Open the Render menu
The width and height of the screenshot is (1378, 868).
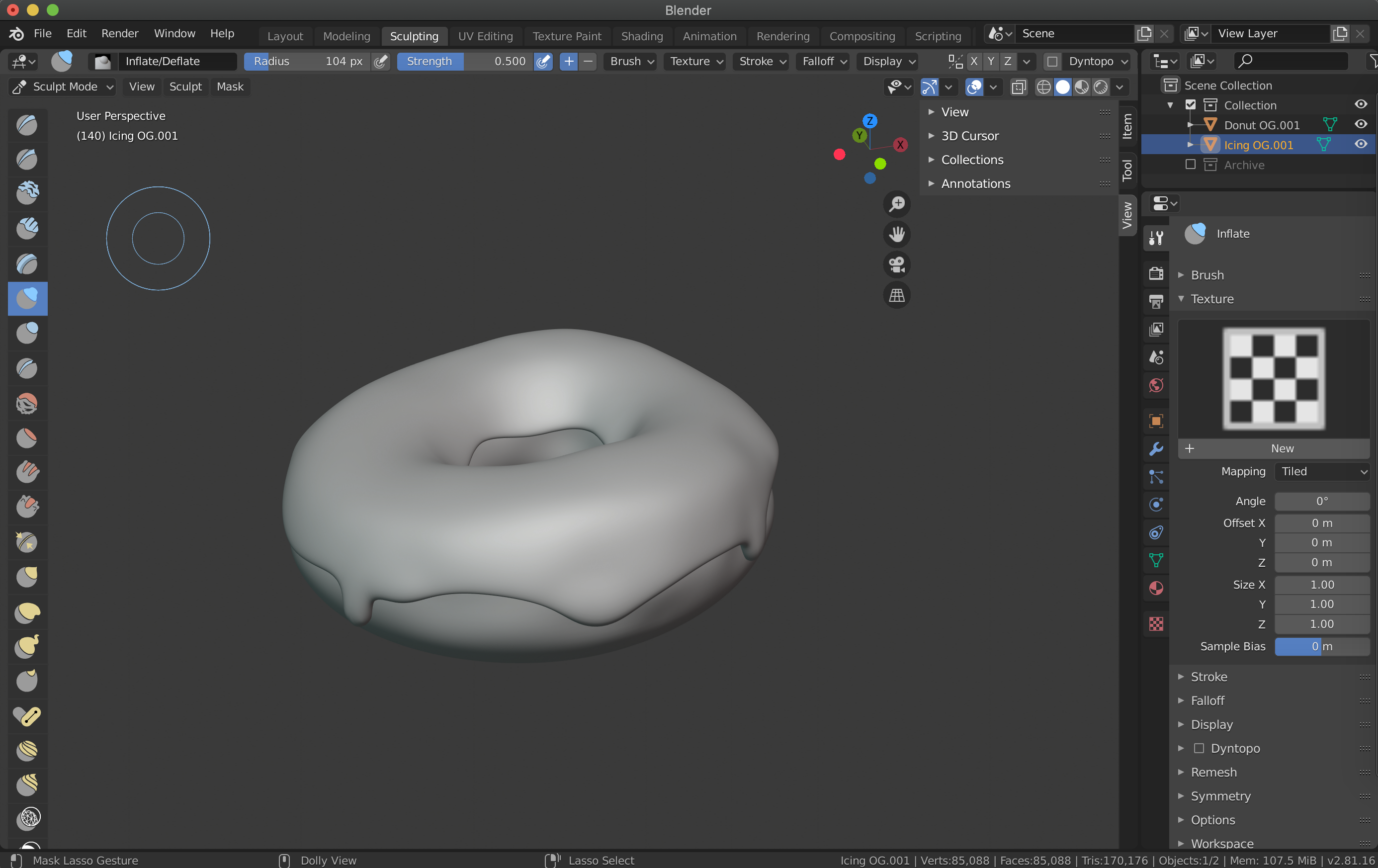point(120,33)
